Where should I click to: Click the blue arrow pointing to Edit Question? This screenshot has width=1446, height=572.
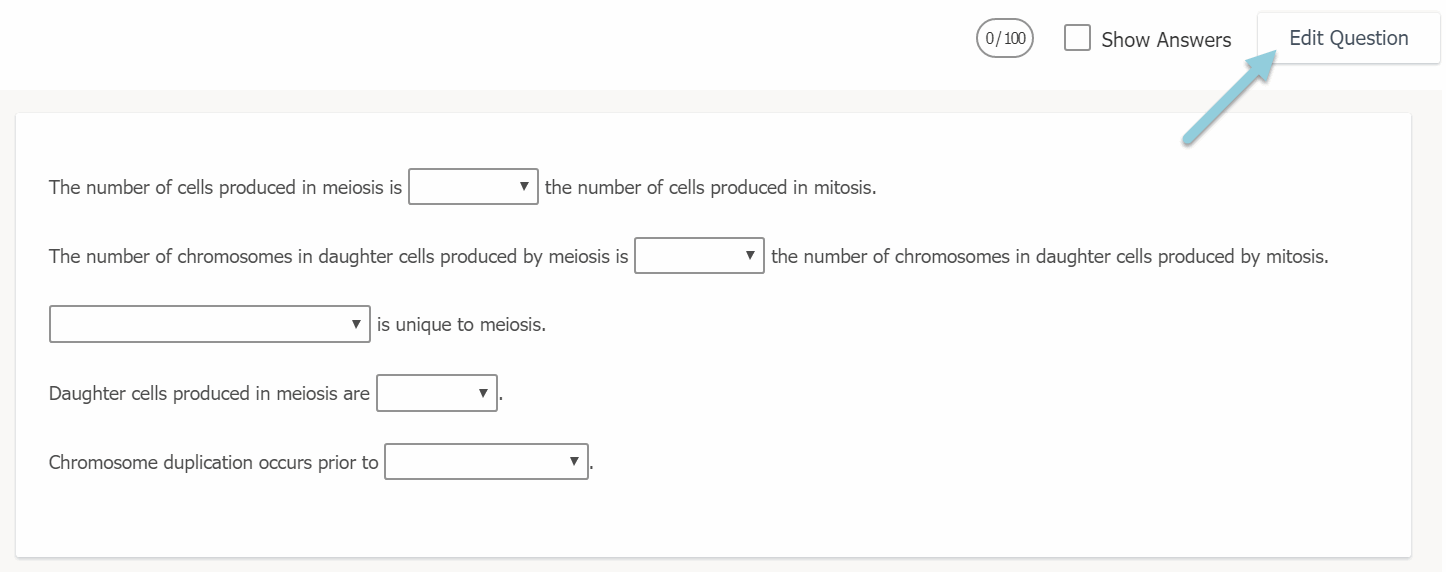1226,98
